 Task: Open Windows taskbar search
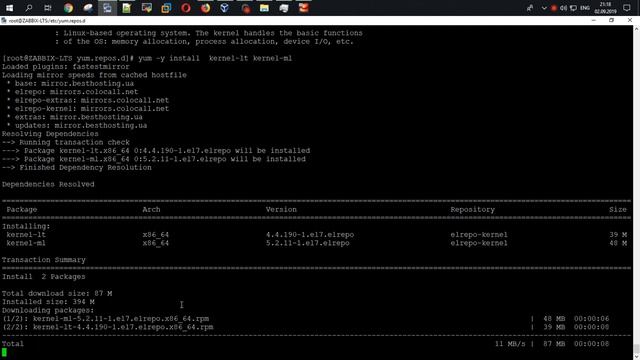[29, 8]
